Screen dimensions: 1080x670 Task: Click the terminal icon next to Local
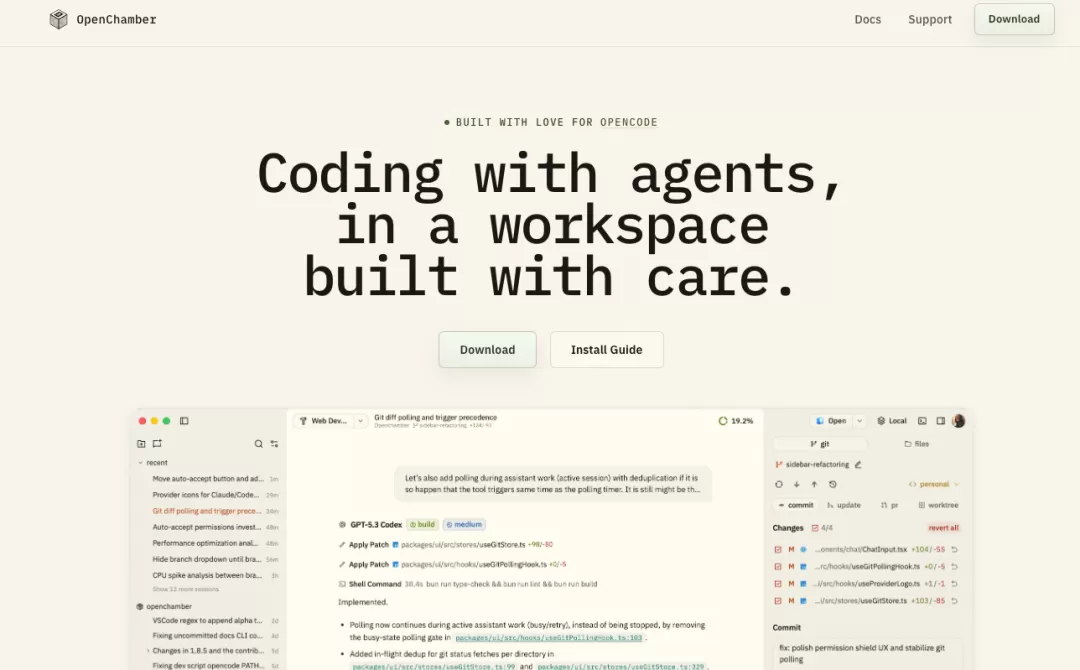point(922,421)
